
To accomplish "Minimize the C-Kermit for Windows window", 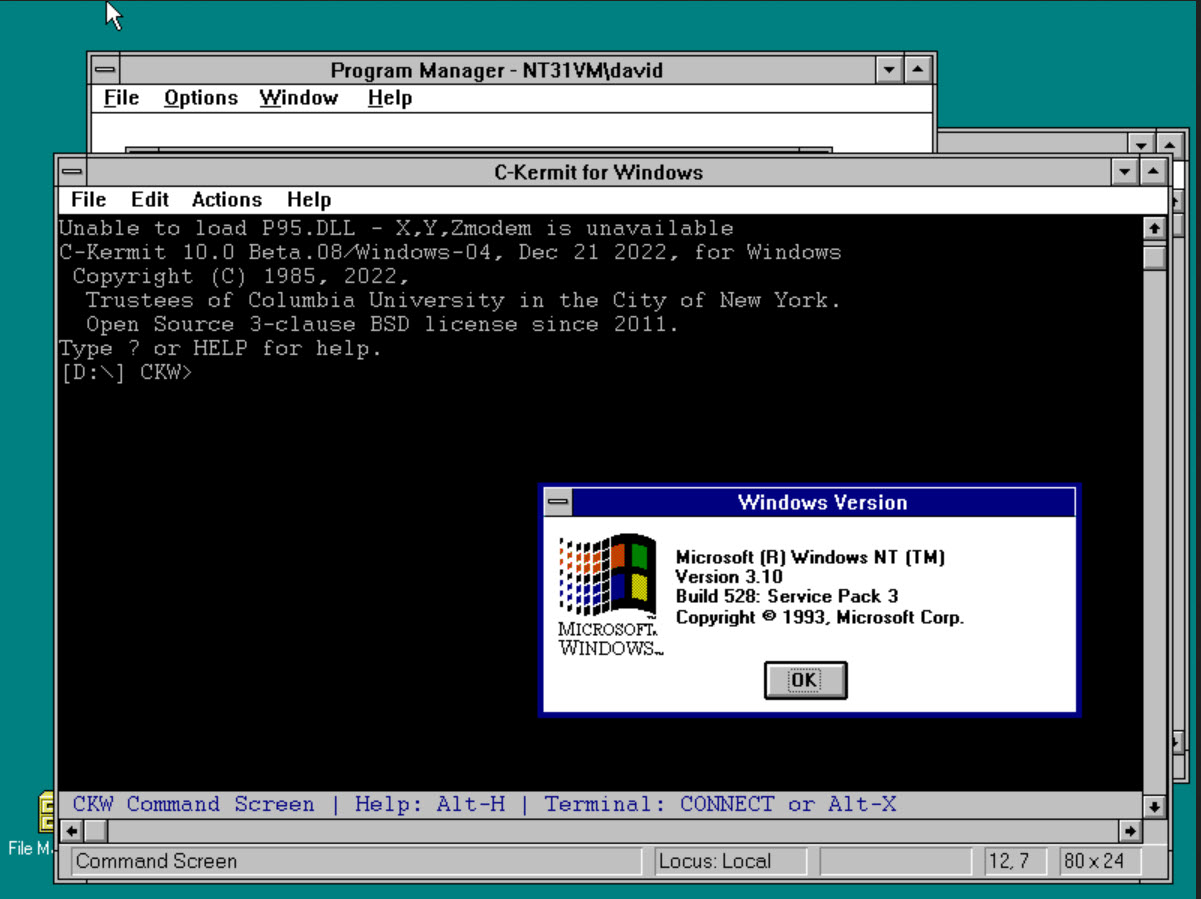I will [1126, 172].
